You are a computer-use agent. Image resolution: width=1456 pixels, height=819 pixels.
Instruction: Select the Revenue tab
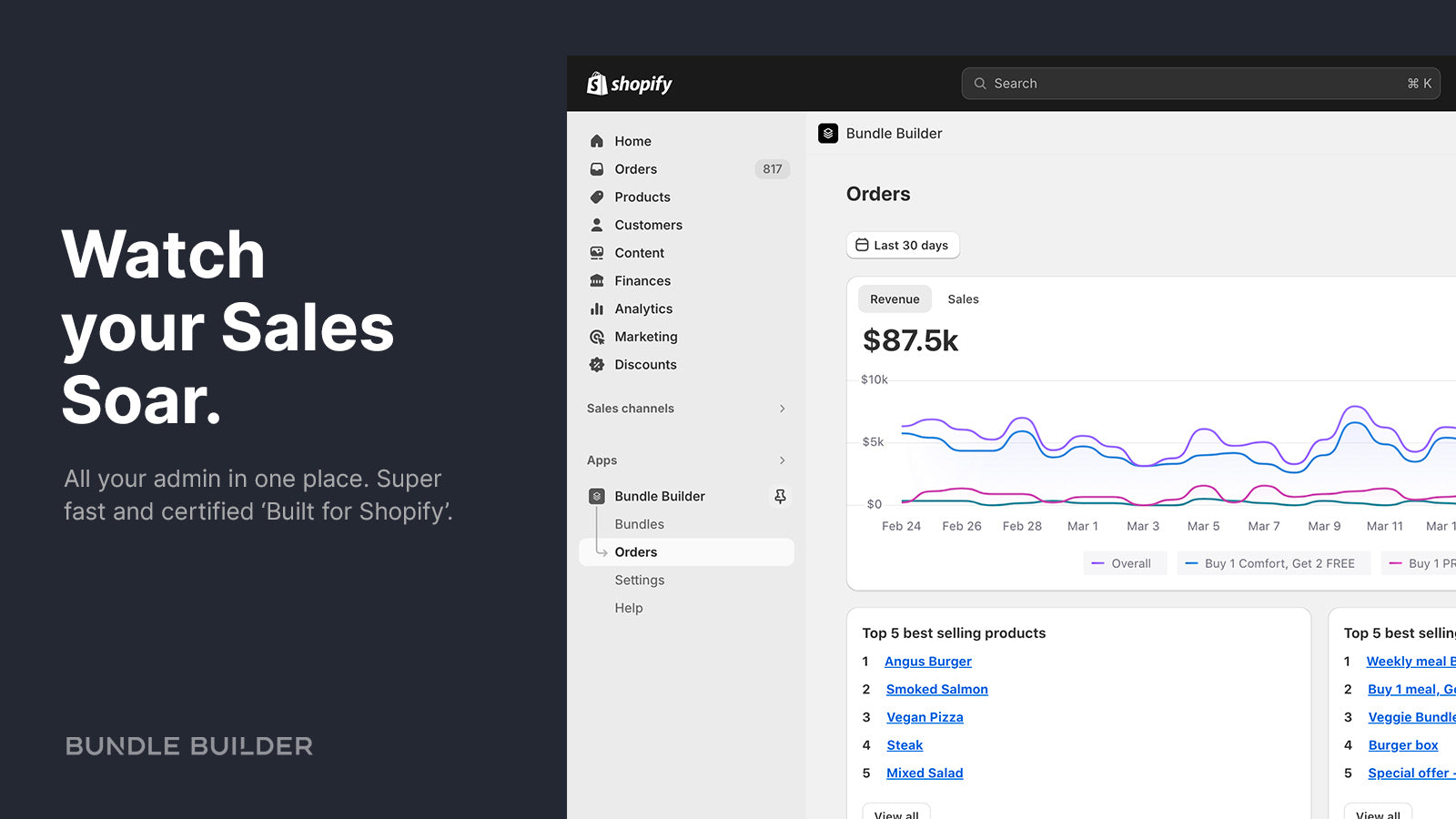coord(895,298)
